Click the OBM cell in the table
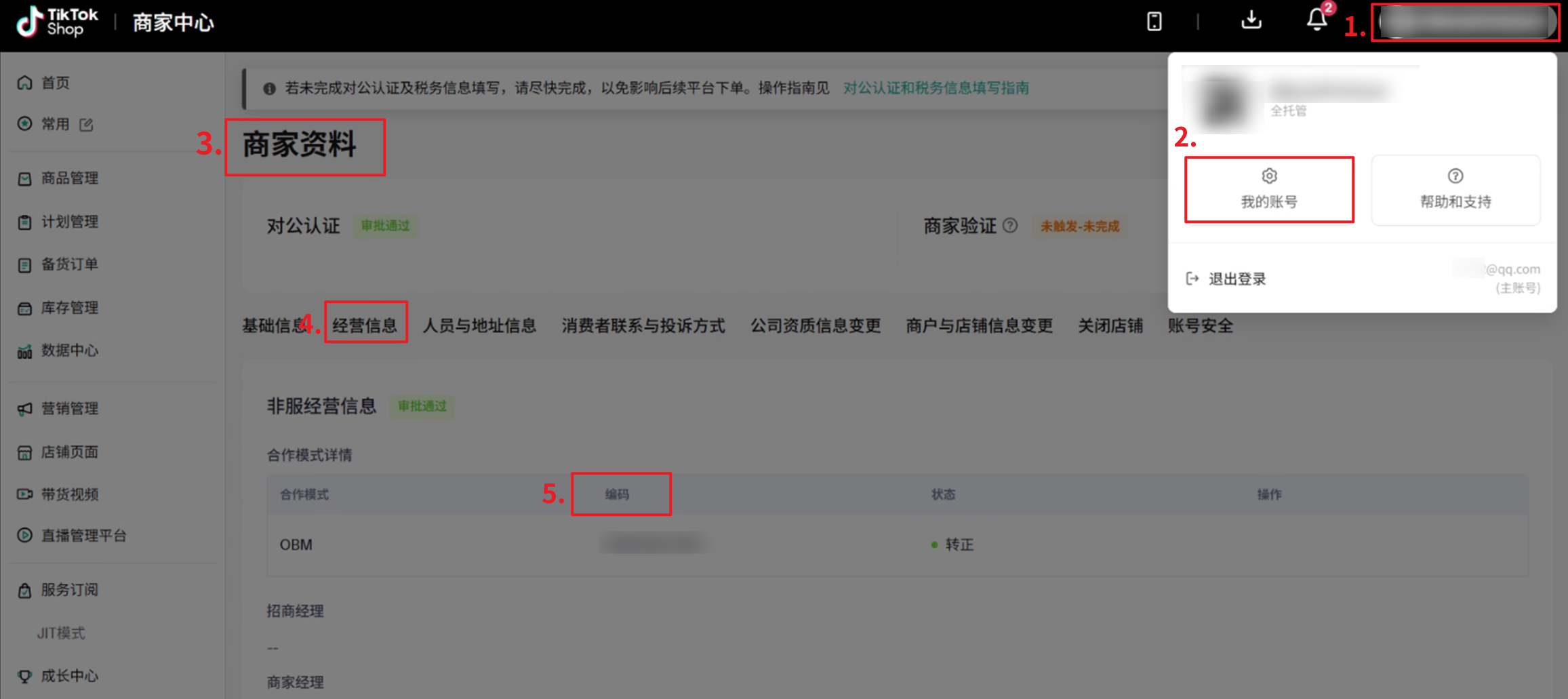 pyautogui.click(x=296, y=544)
